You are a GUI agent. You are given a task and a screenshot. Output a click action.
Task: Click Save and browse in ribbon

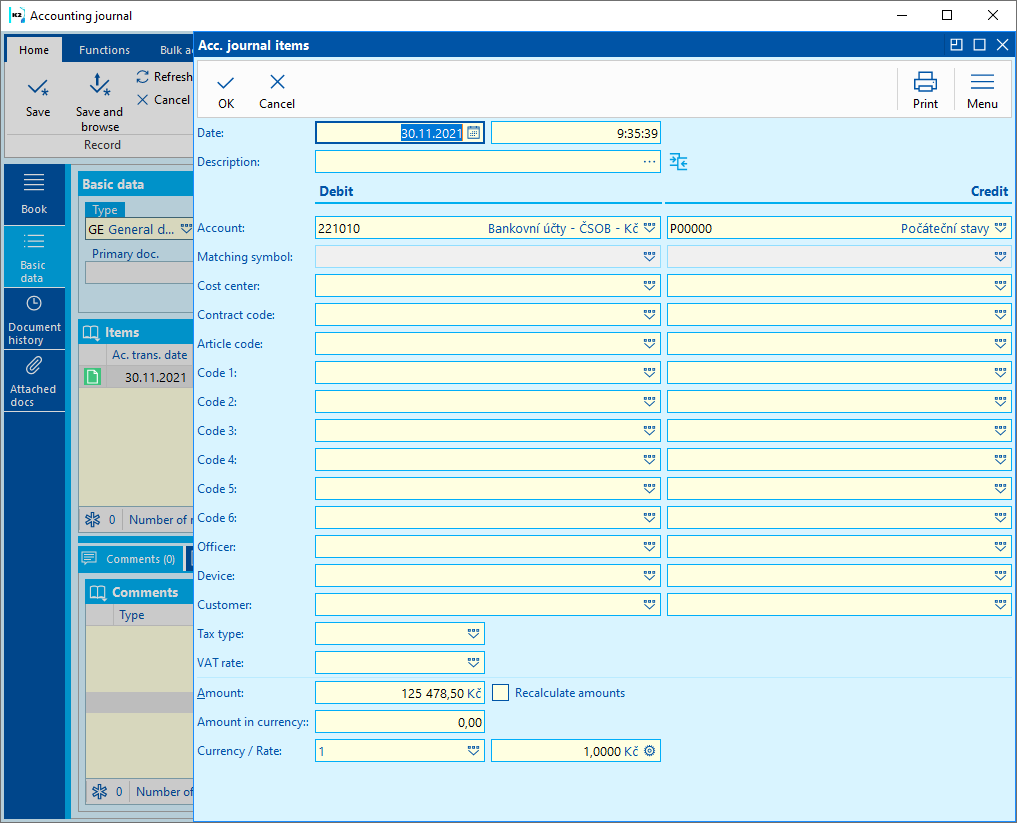point(100,101)
